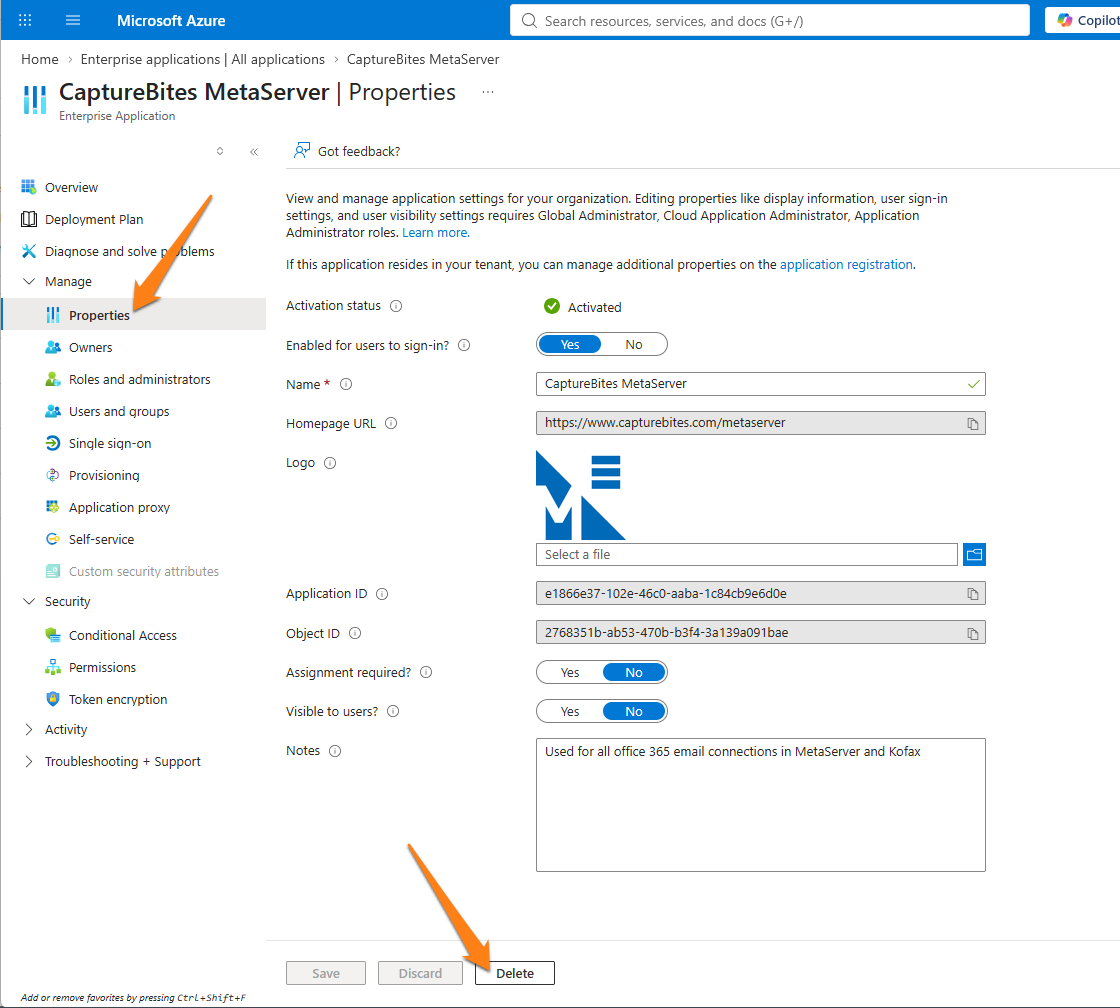Click the Assignment required info icon
Screen dimensions: 1120x1008
[426, 672]
